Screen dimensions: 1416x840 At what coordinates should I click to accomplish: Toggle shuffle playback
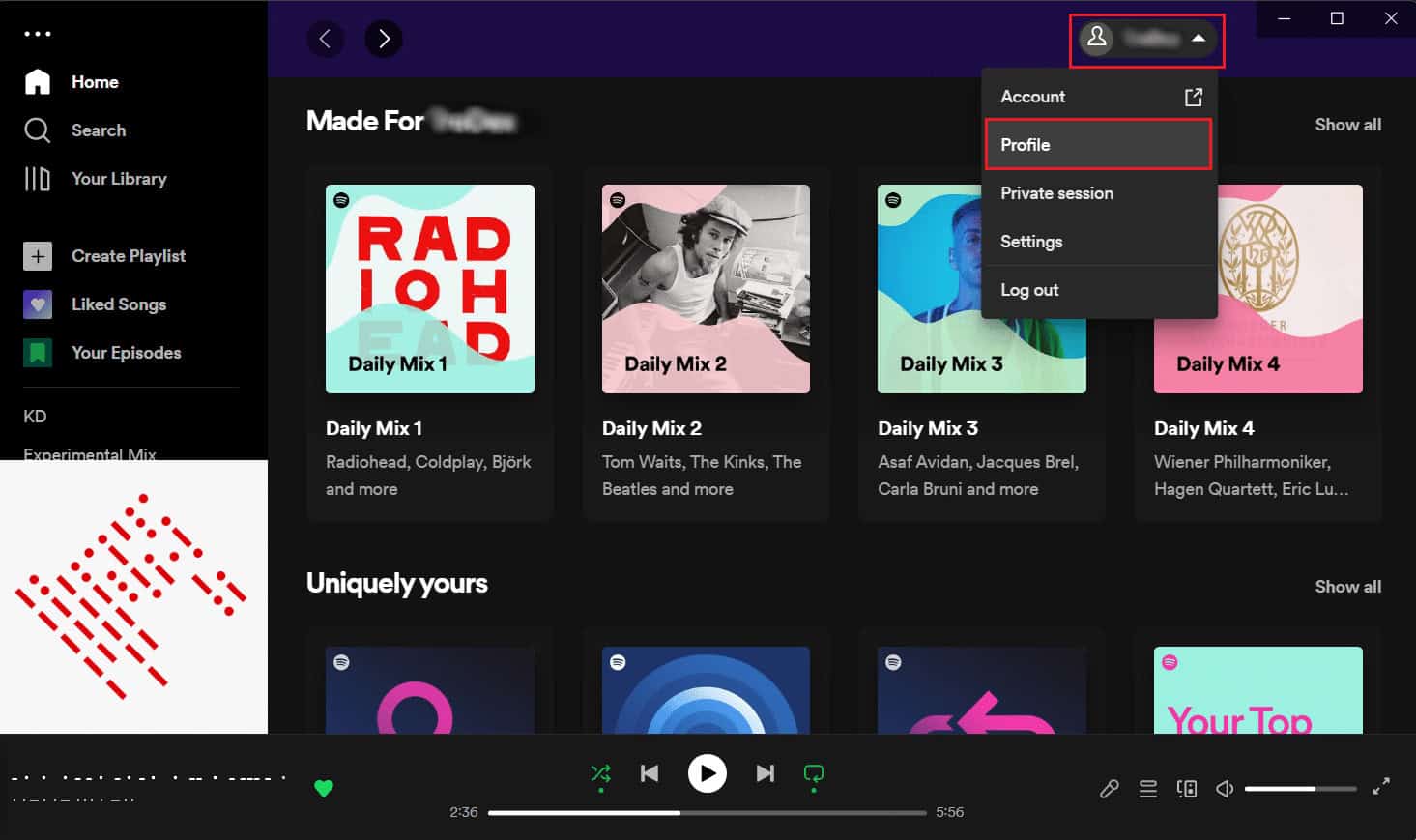pos(600,773)
